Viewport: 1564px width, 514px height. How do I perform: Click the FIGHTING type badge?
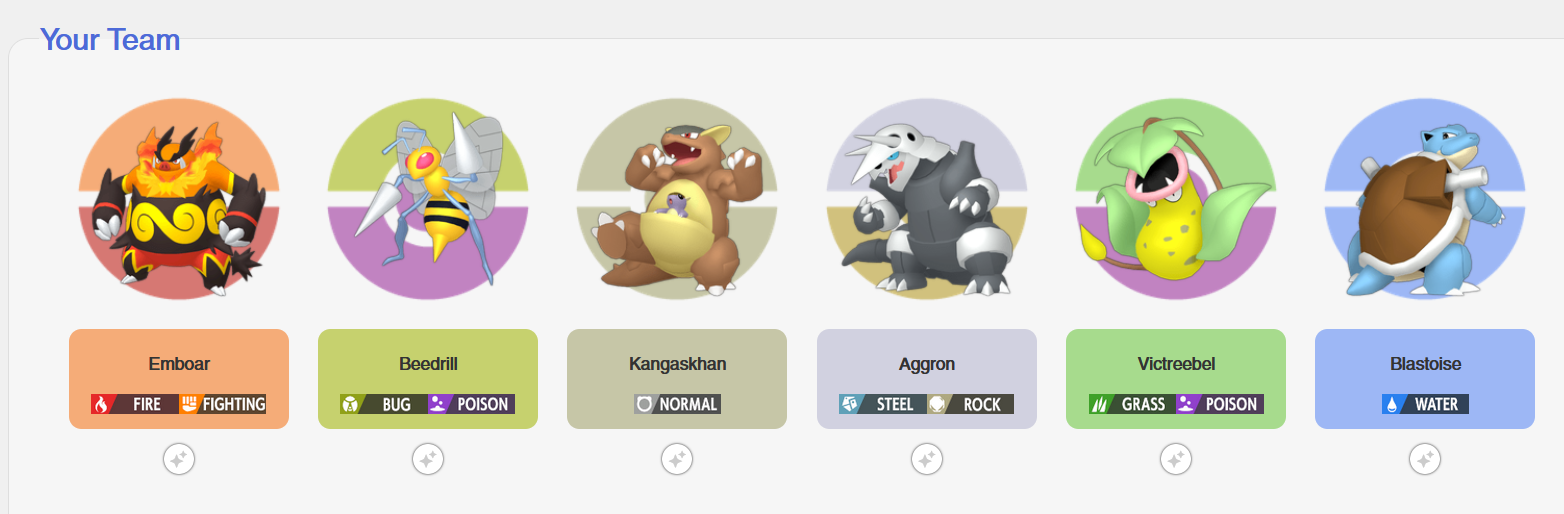tap(223, 404)
